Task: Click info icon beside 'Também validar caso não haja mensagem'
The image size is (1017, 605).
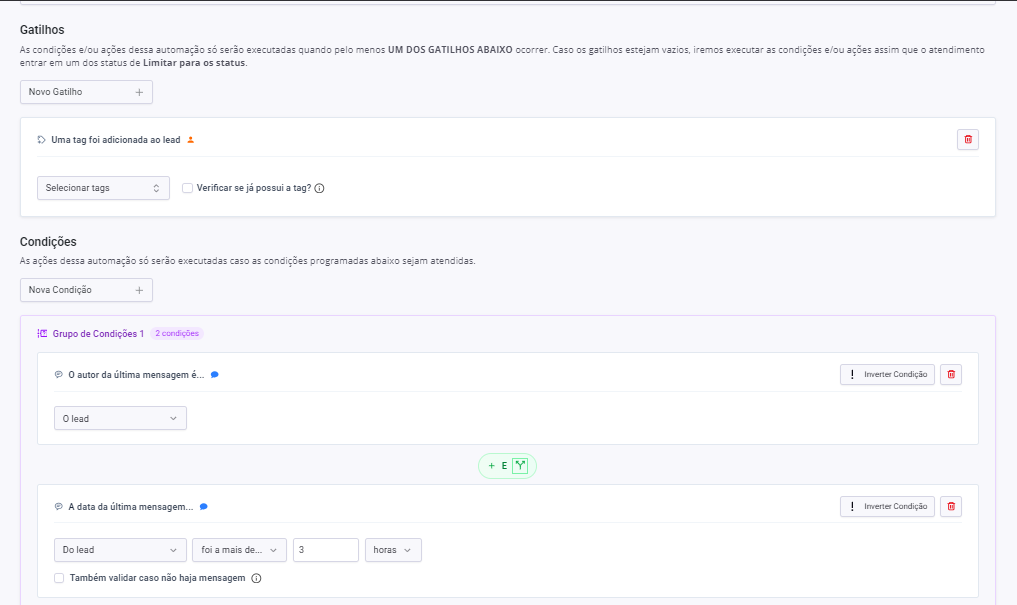Action: coord(256,578)
